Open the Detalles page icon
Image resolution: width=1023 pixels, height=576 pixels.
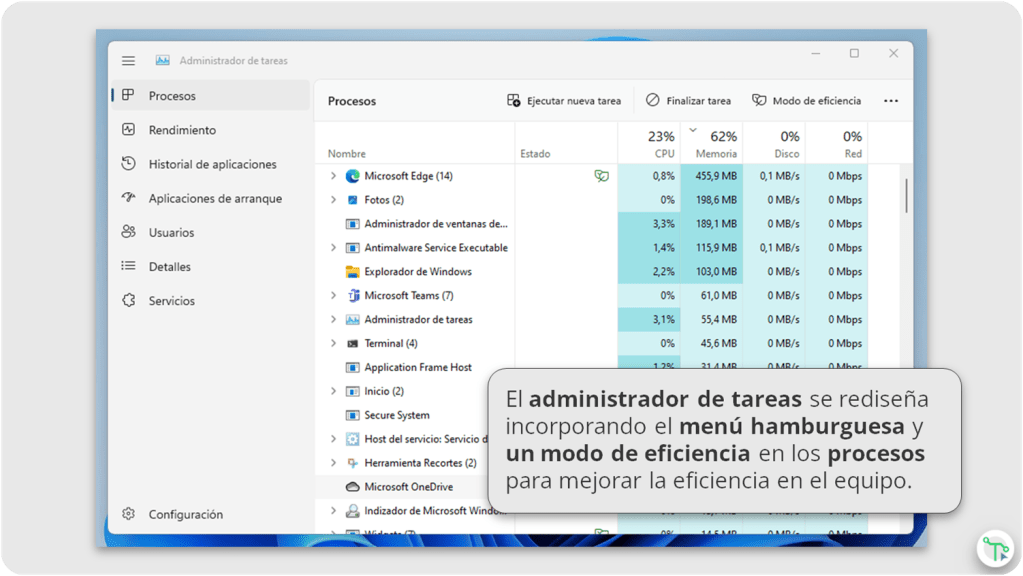pos(128,266)
